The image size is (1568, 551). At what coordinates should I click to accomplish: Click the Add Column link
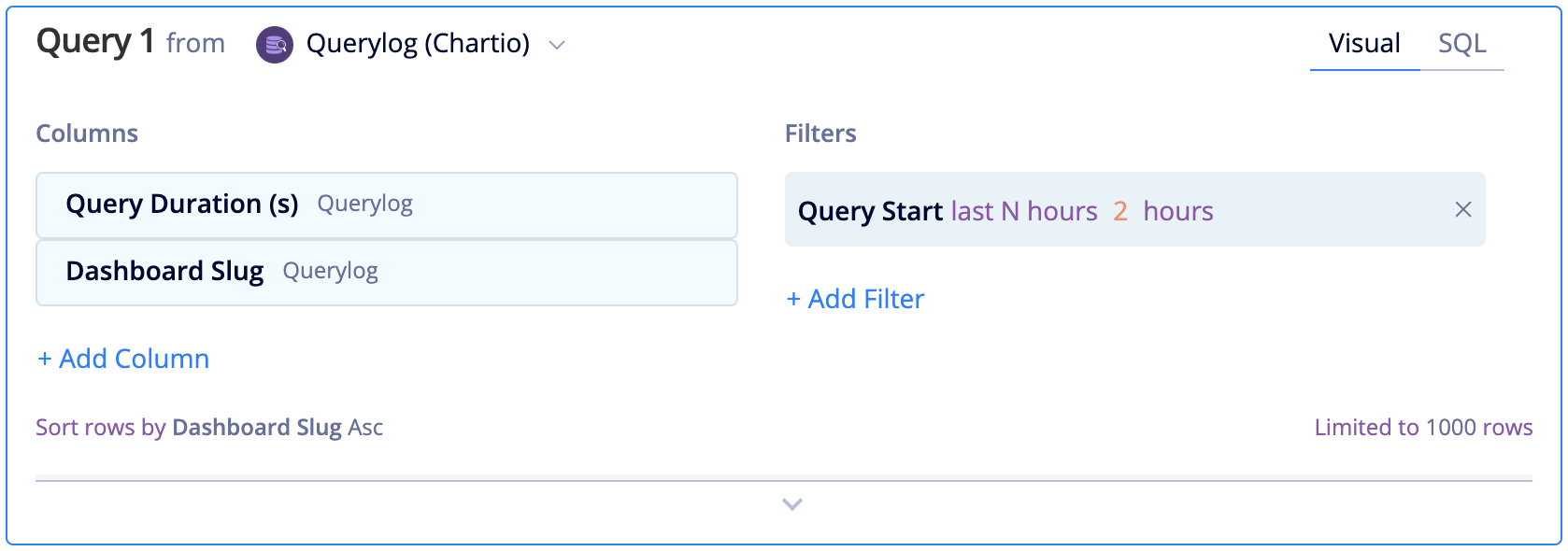[123, 359]
